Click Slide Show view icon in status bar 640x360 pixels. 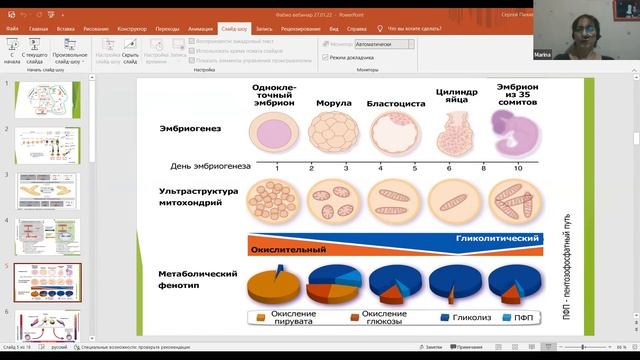point(548,347)
